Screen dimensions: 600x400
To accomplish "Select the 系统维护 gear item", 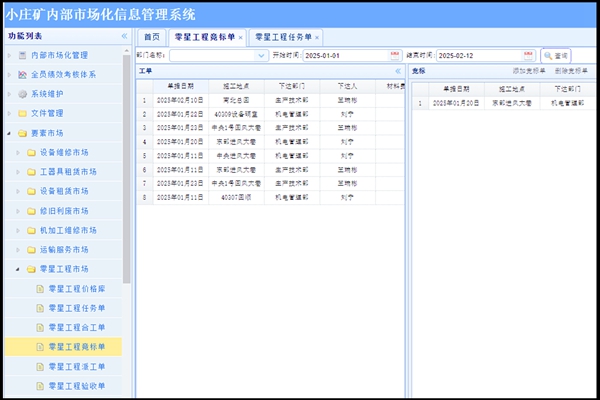I will pyautogui.click(x=46, y=94).
